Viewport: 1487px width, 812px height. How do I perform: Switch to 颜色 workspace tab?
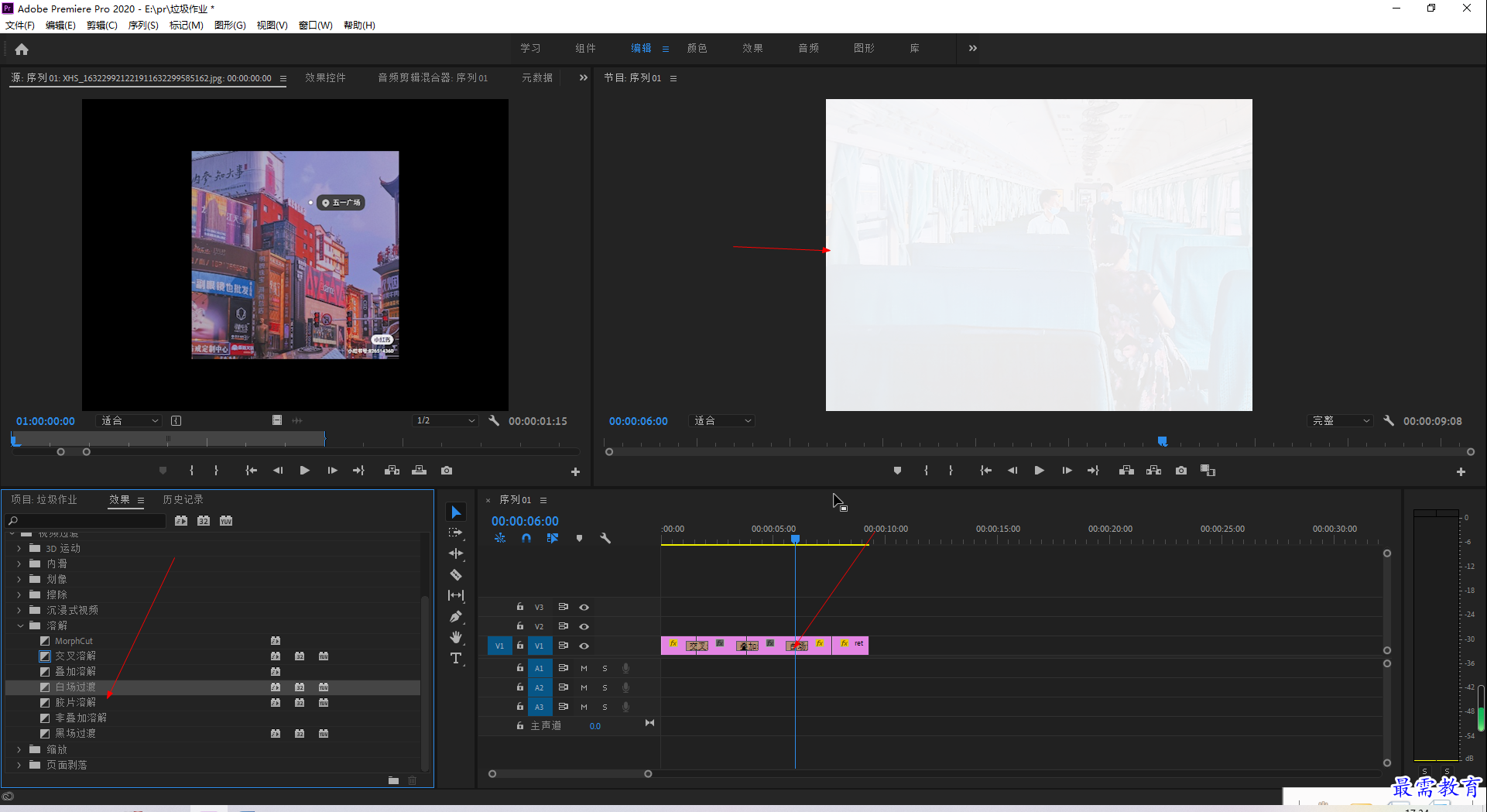click(697, 48)
